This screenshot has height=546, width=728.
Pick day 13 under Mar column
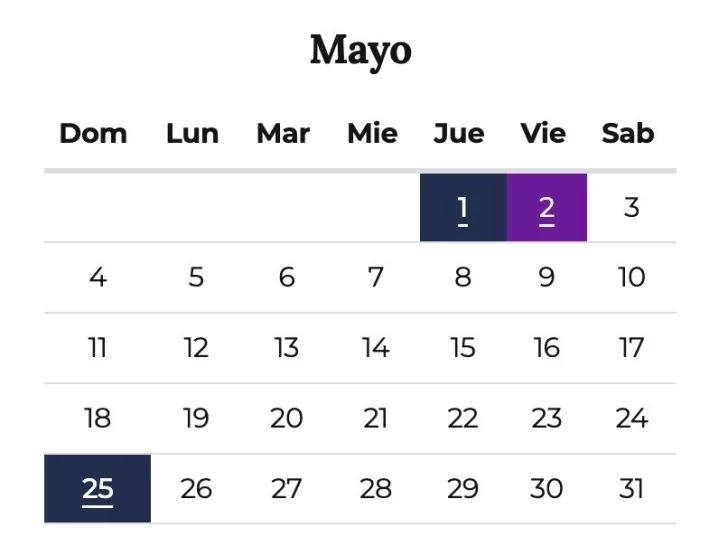coord(287,348)
